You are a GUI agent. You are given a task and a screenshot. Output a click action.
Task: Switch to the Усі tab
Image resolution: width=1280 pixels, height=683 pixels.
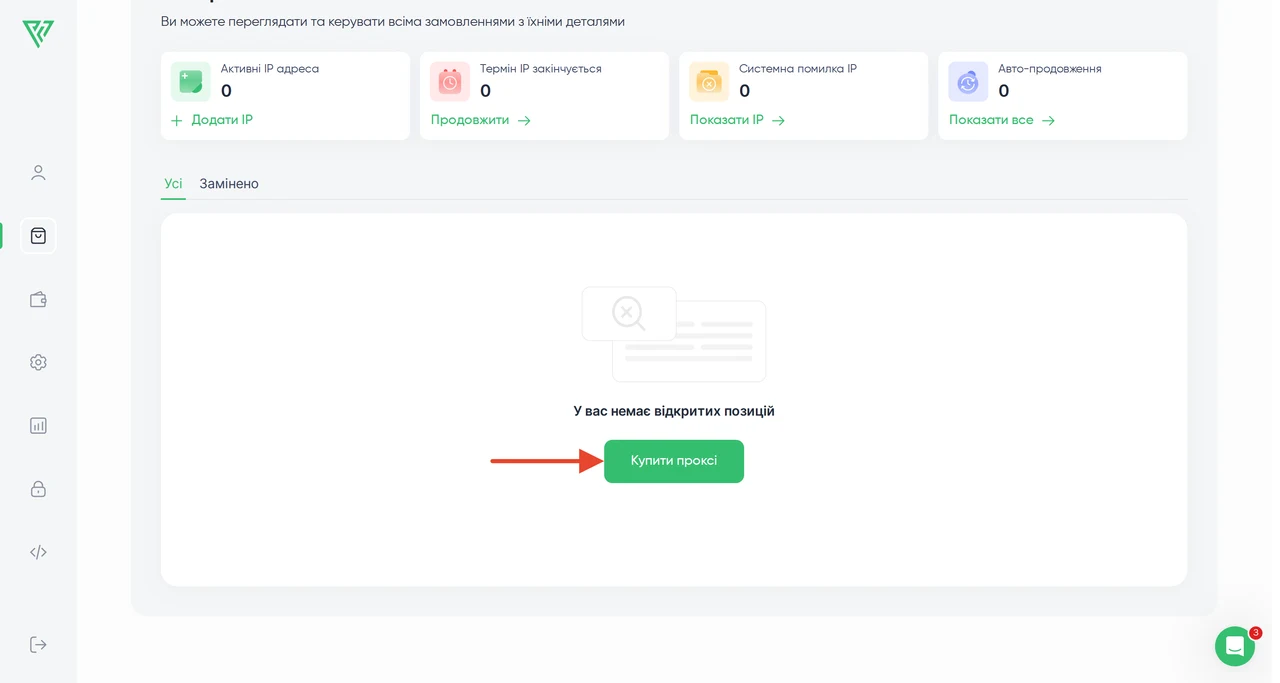[173, 184]
